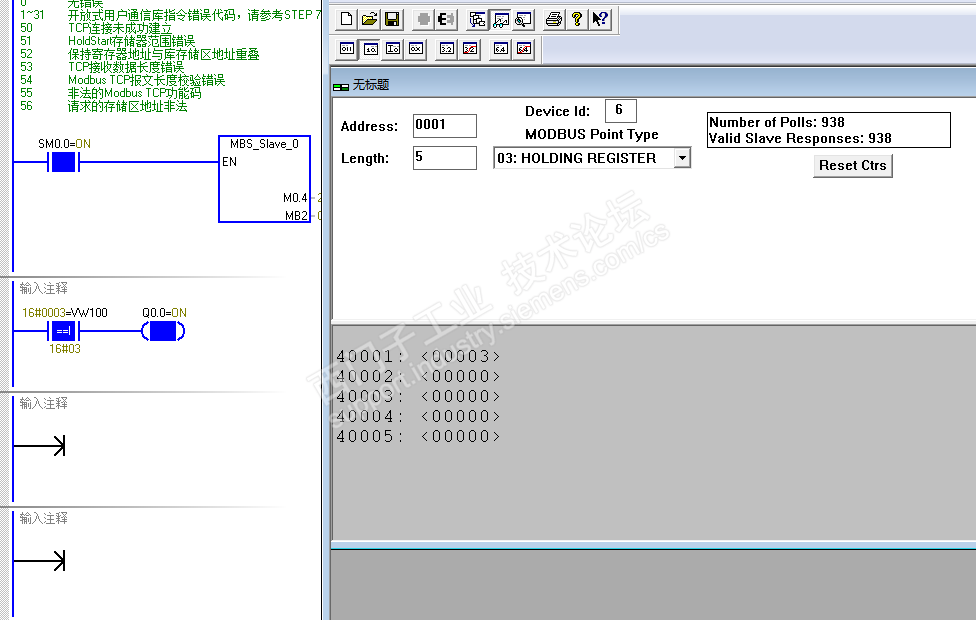Click the untitled document window icon
This screenshot has height=620, width=976.
coord(340,87)
